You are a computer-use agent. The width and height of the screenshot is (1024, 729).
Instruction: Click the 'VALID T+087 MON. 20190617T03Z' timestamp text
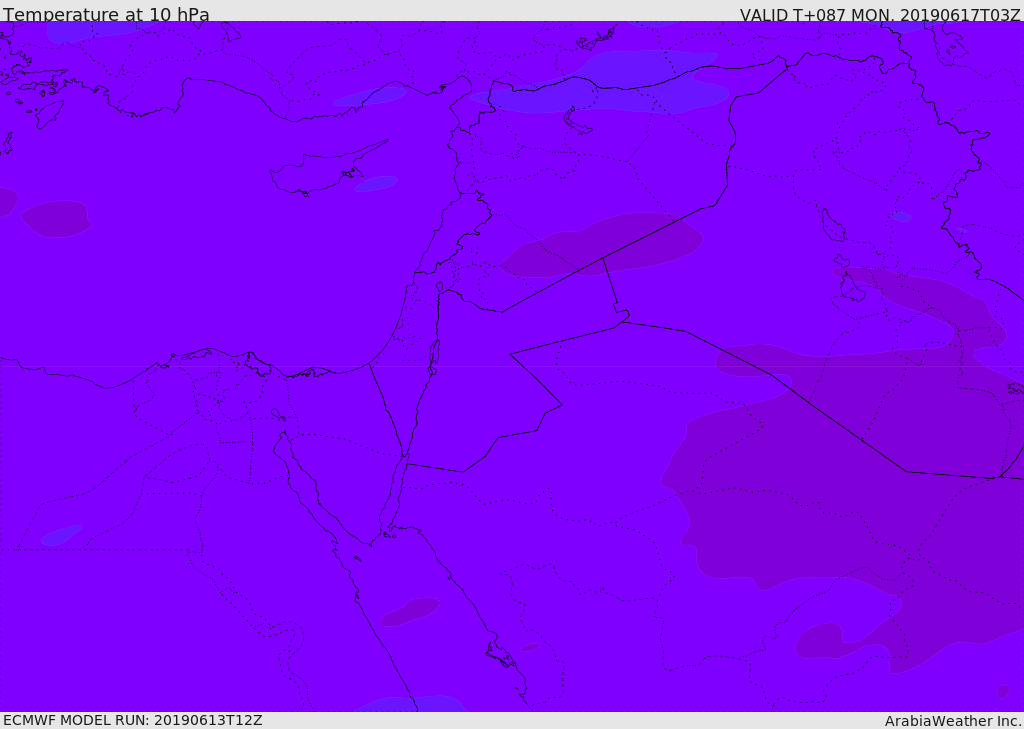pos(880,14)
